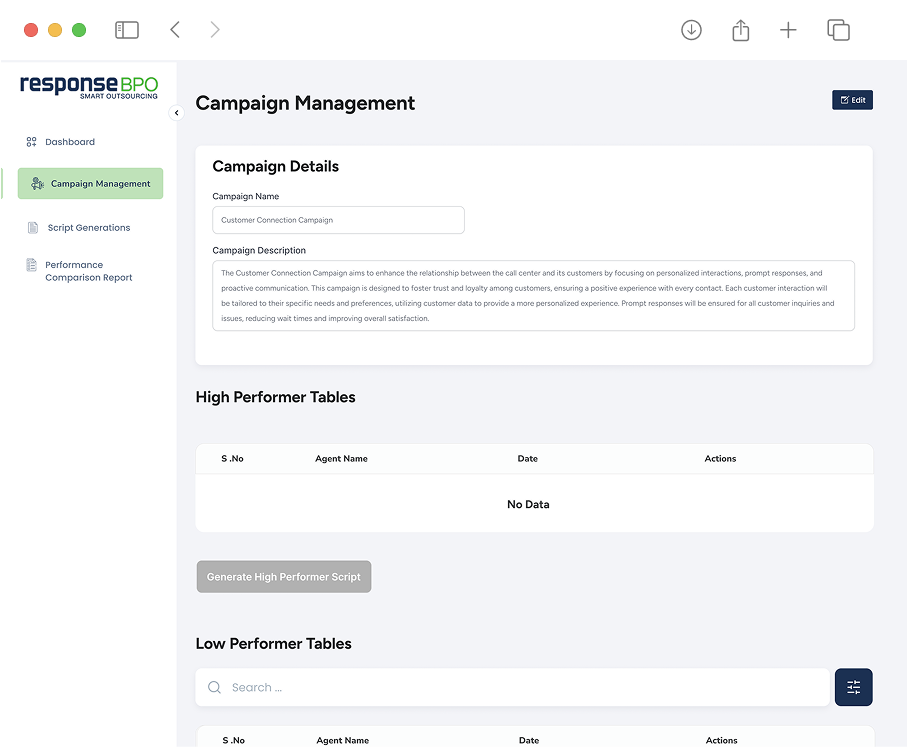Open the filter settings next to search

point(853,687)
